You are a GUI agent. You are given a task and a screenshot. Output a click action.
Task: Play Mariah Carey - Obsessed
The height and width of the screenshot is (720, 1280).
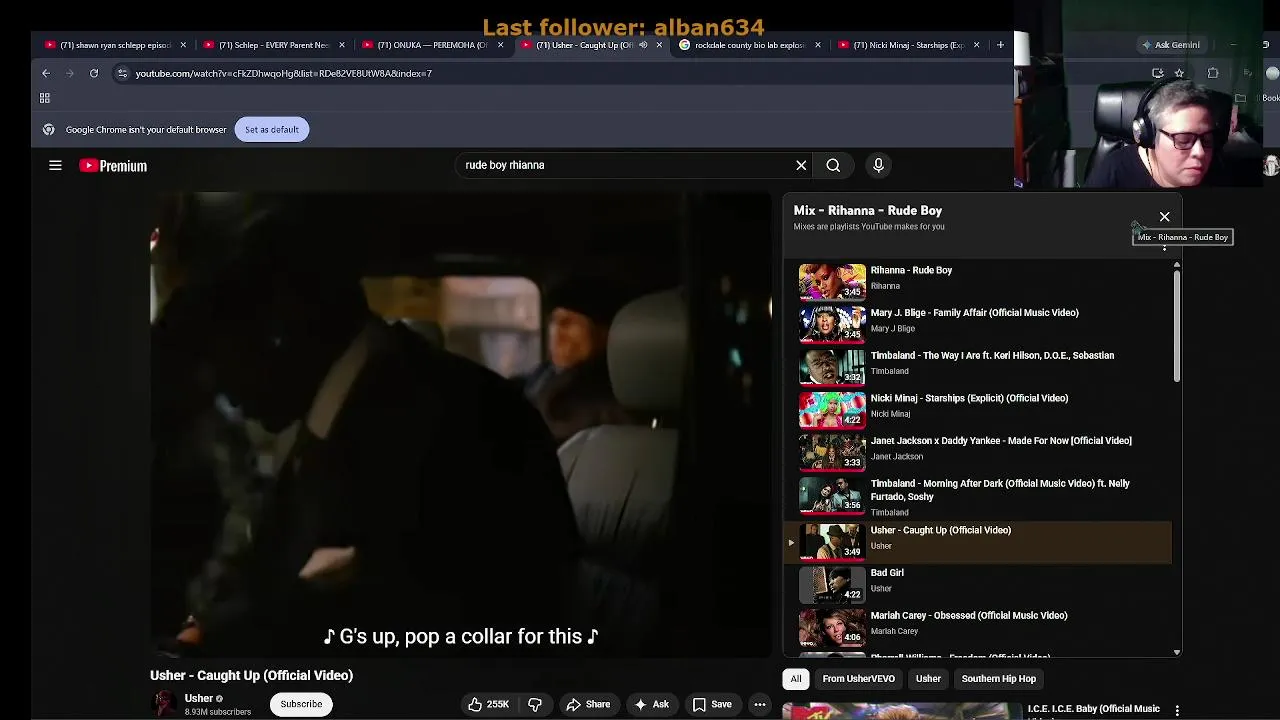coord(980,626)
